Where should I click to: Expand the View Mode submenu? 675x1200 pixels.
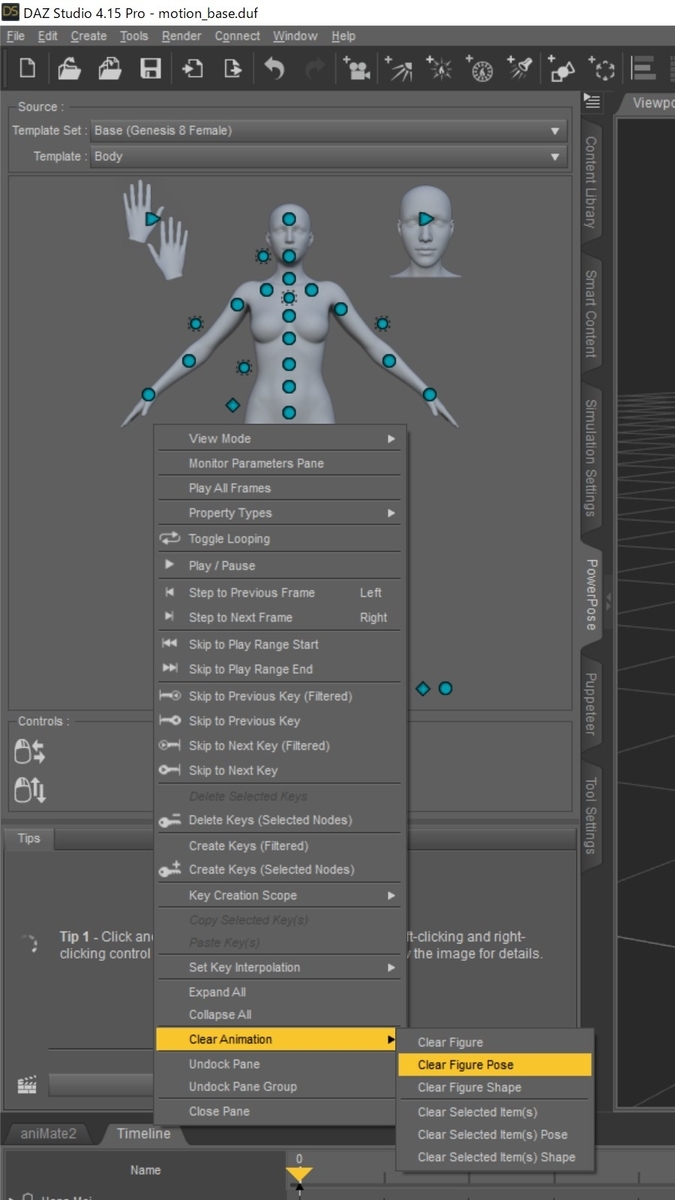280,439
